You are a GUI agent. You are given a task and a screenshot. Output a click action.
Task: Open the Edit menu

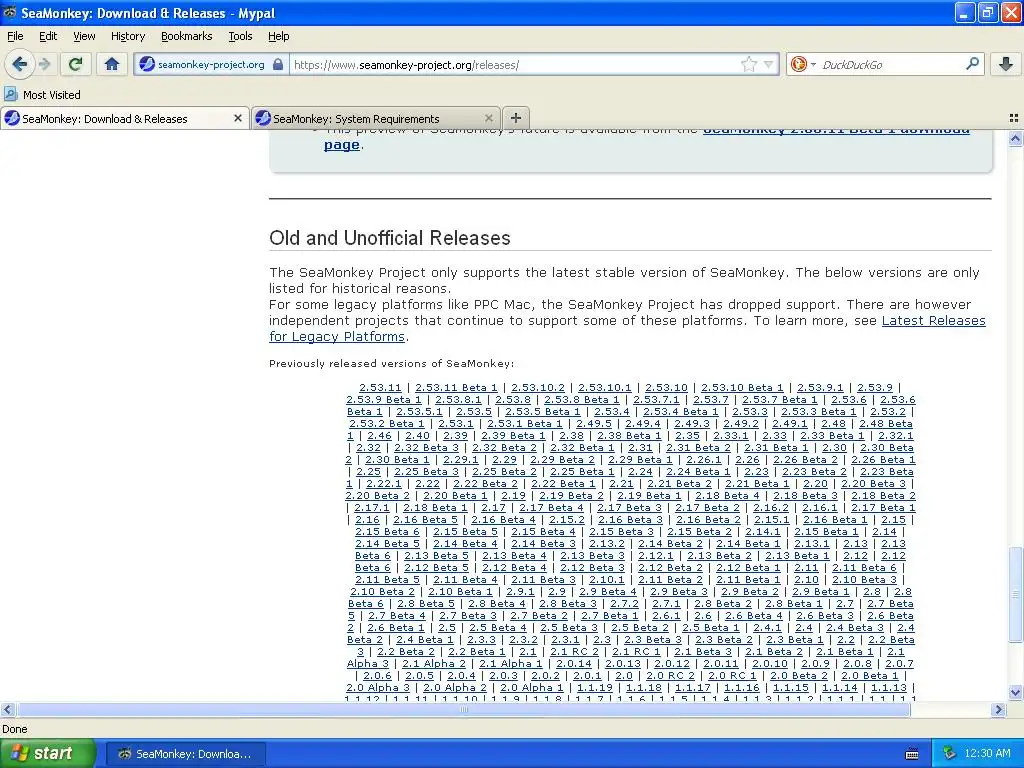48,37
